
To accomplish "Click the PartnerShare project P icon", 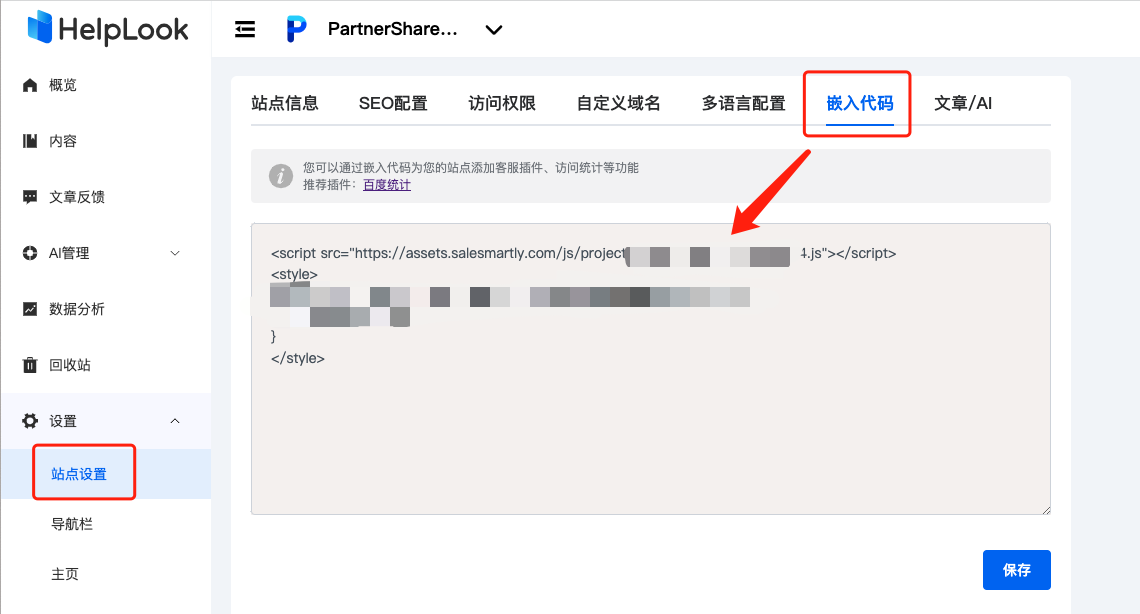I will click(x=296, y=29).
